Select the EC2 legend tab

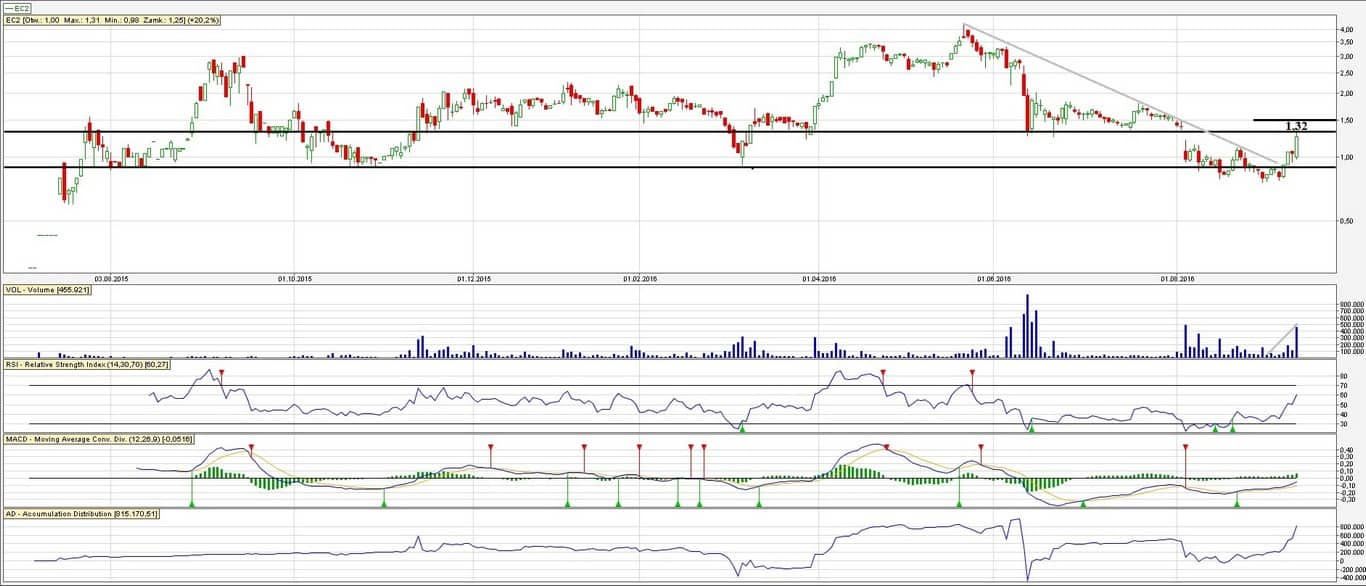(16, 8)
